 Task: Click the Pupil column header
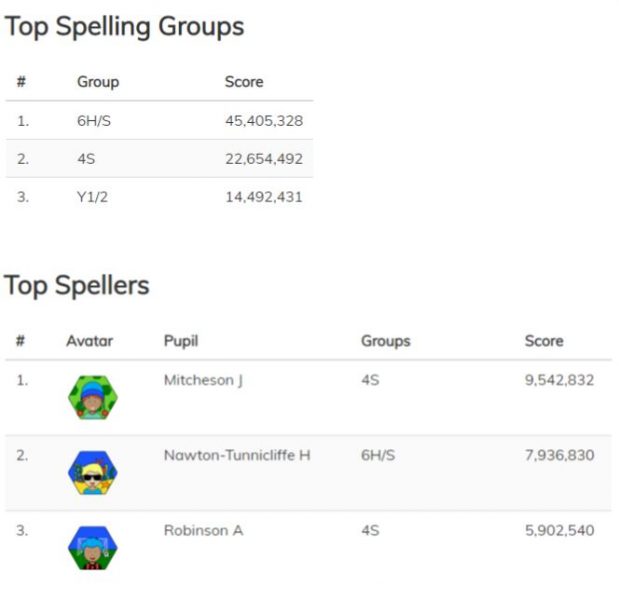click(181, 341)
